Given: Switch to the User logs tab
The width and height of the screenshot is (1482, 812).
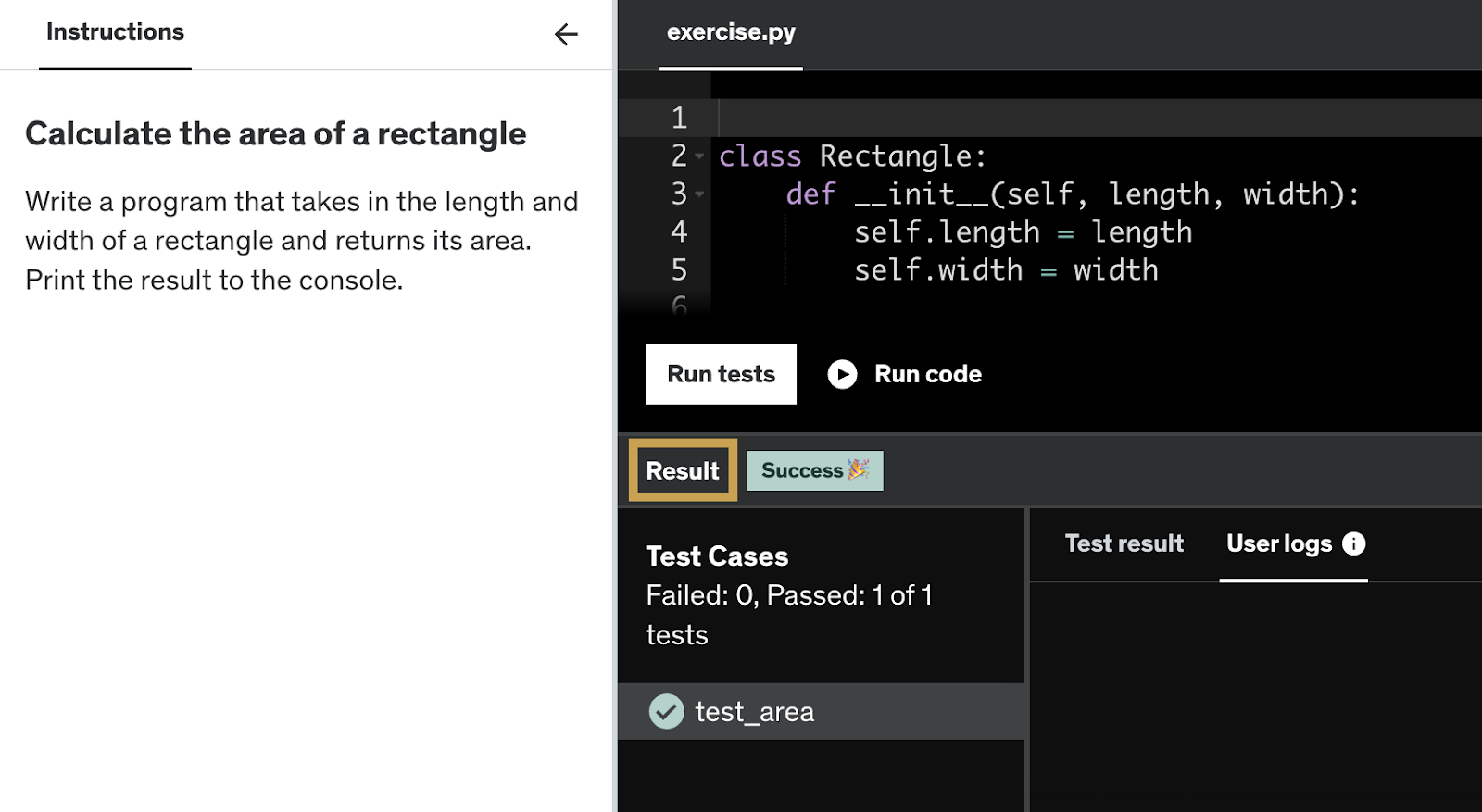Looking at the screenshot, I should coord(1278,543).
